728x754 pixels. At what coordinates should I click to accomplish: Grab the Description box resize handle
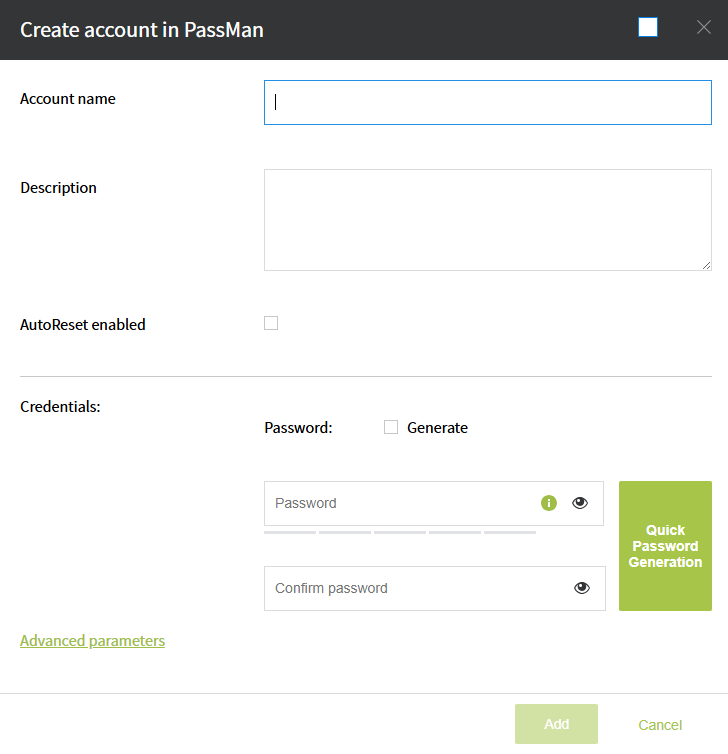coord(706,265)
